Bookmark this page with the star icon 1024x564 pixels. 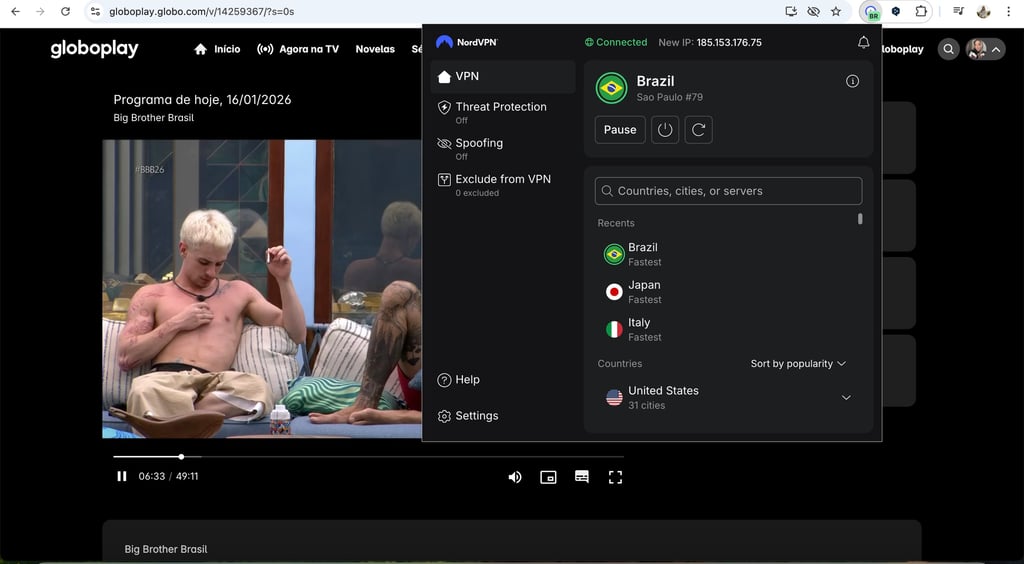836,11
